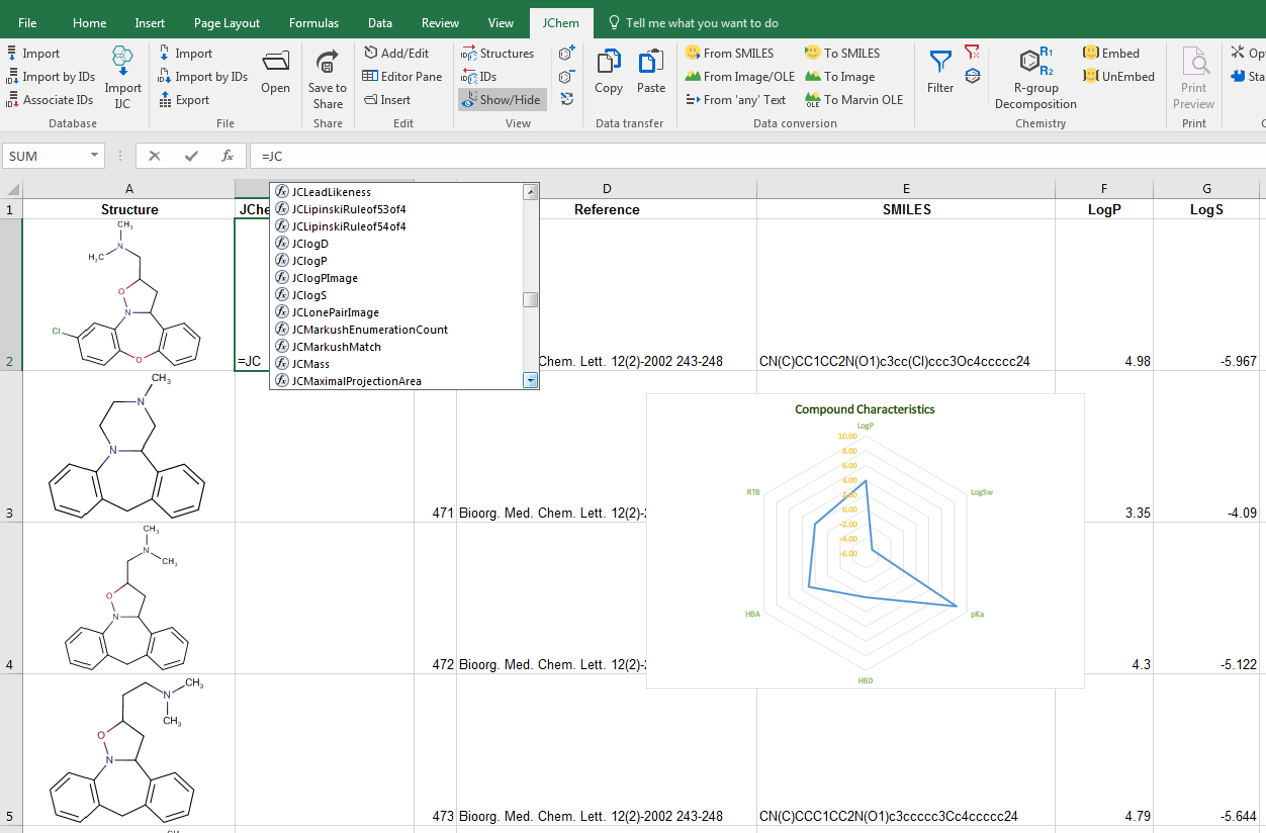The image size is (1266, 833).
Task: Switch to the Formulas ribbon tab
Action: pyautogui.click(x=314, y=23)
